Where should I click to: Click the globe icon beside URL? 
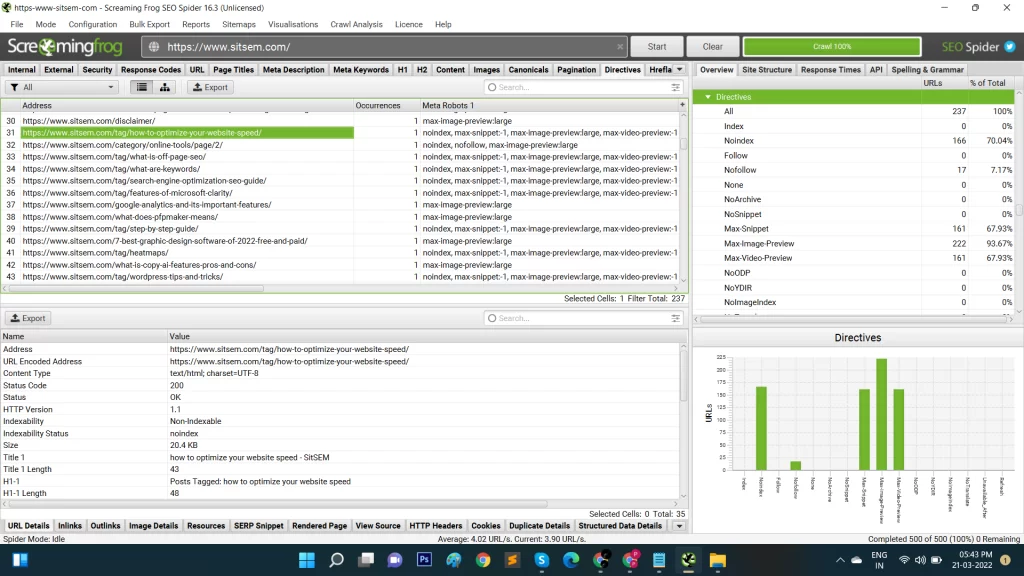tap(154, 47)
